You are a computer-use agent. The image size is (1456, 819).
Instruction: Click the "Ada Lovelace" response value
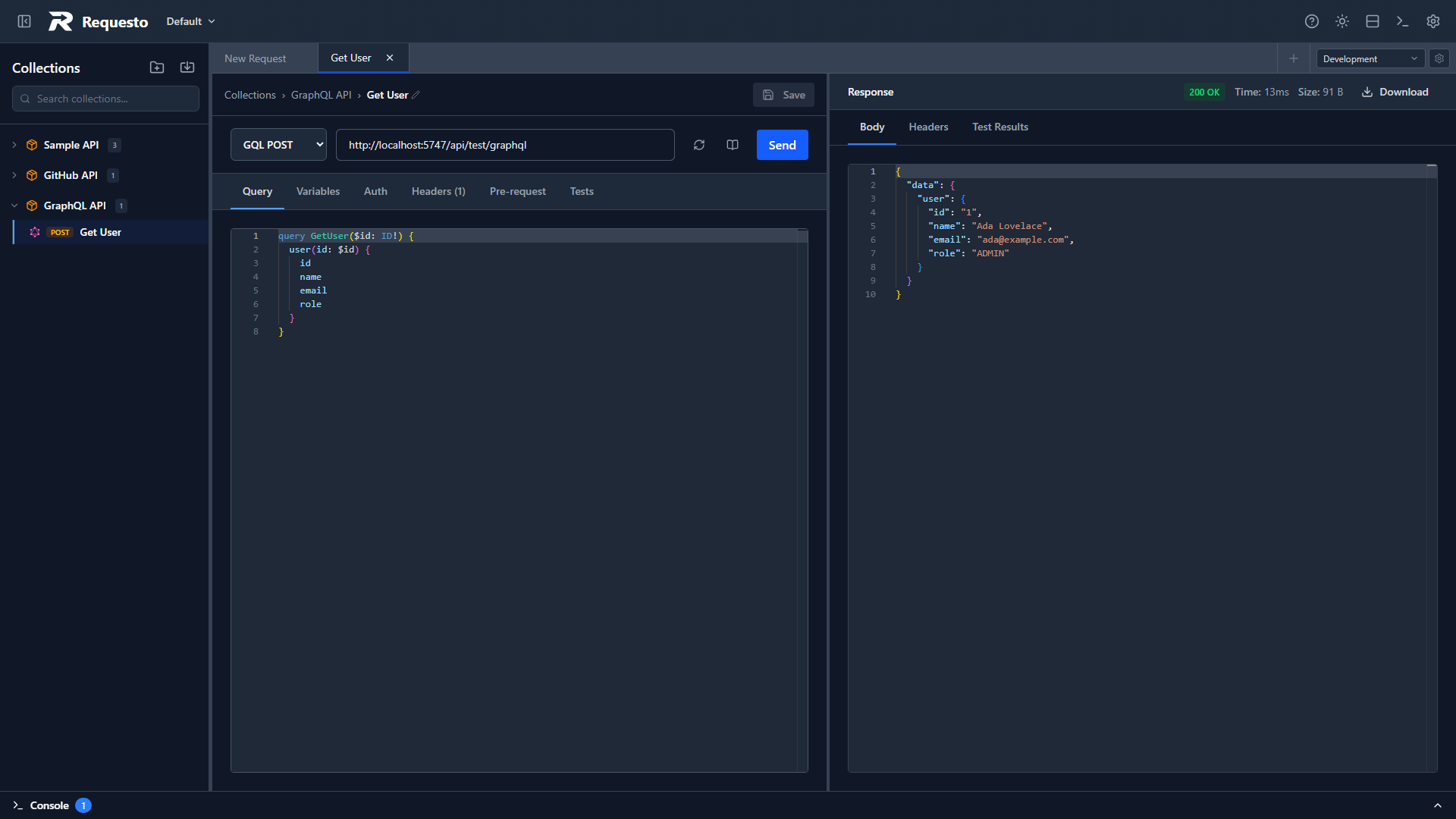point(1009,226)
